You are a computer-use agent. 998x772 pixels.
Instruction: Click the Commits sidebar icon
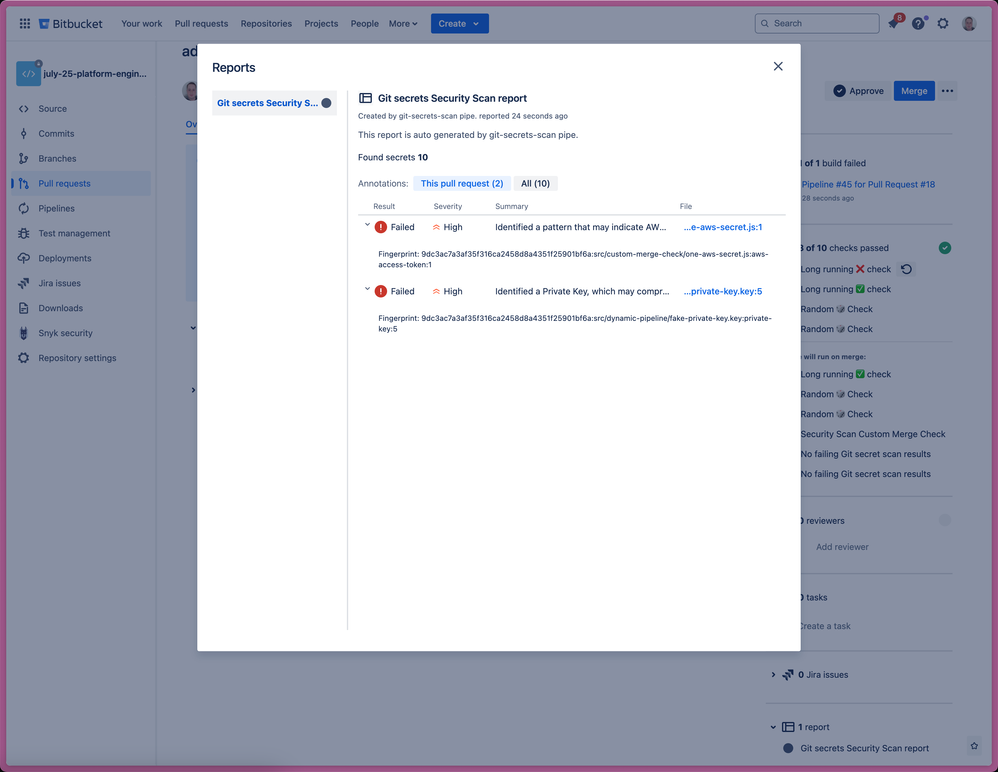tap(24, 134)
